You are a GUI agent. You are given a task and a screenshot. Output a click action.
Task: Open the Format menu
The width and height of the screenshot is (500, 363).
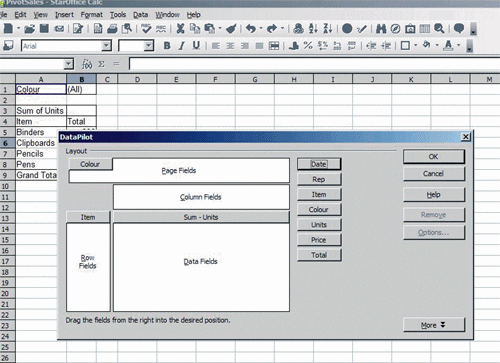point(91,15)
